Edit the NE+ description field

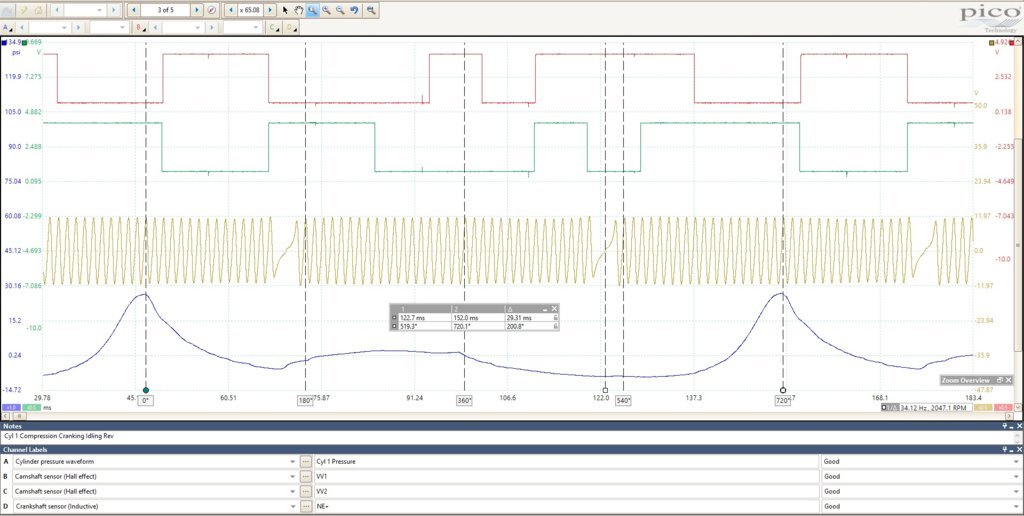566,506
